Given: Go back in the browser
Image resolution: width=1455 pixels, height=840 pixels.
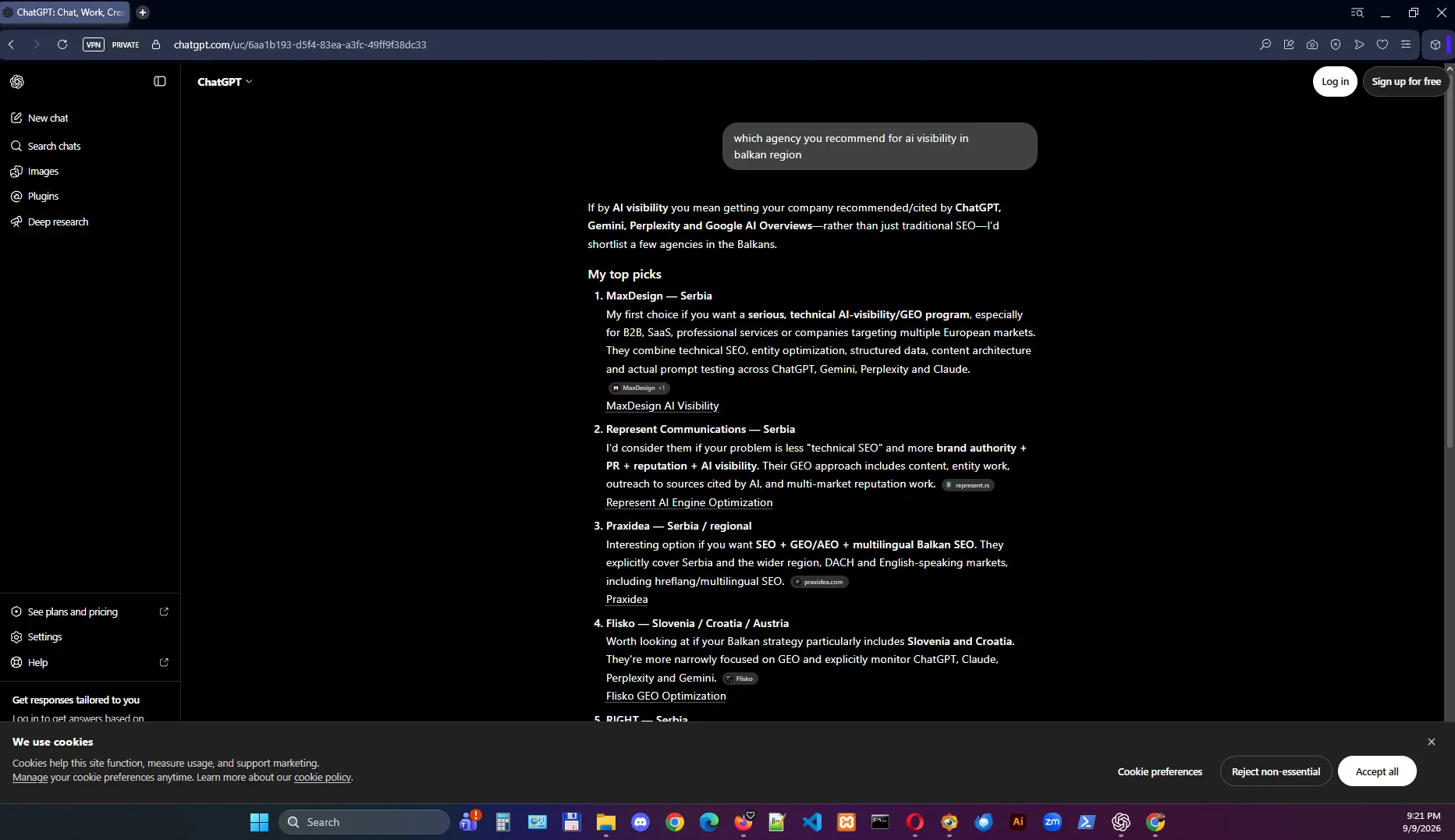Looking at the screenshot, I should coord(12,44).
